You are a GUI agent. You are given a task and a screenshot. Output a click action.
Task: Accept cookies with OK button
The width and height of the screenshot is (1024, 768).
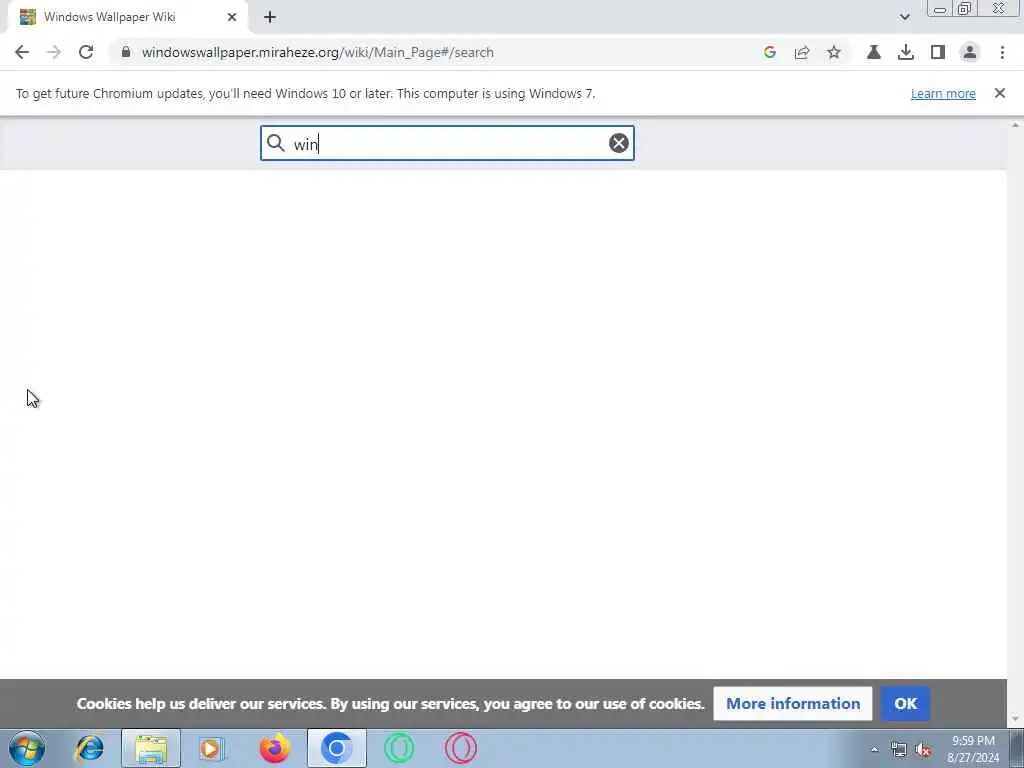905,703
